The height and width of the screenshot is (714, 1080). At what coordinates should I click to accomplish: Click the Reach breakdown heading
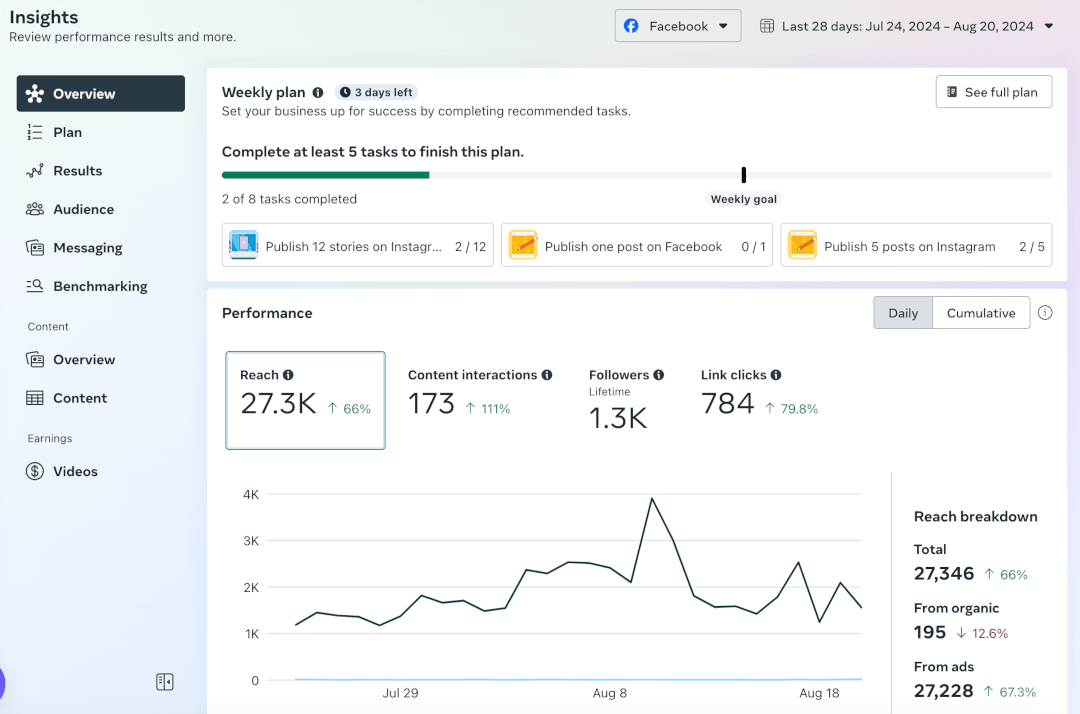(x=975, y=516)
